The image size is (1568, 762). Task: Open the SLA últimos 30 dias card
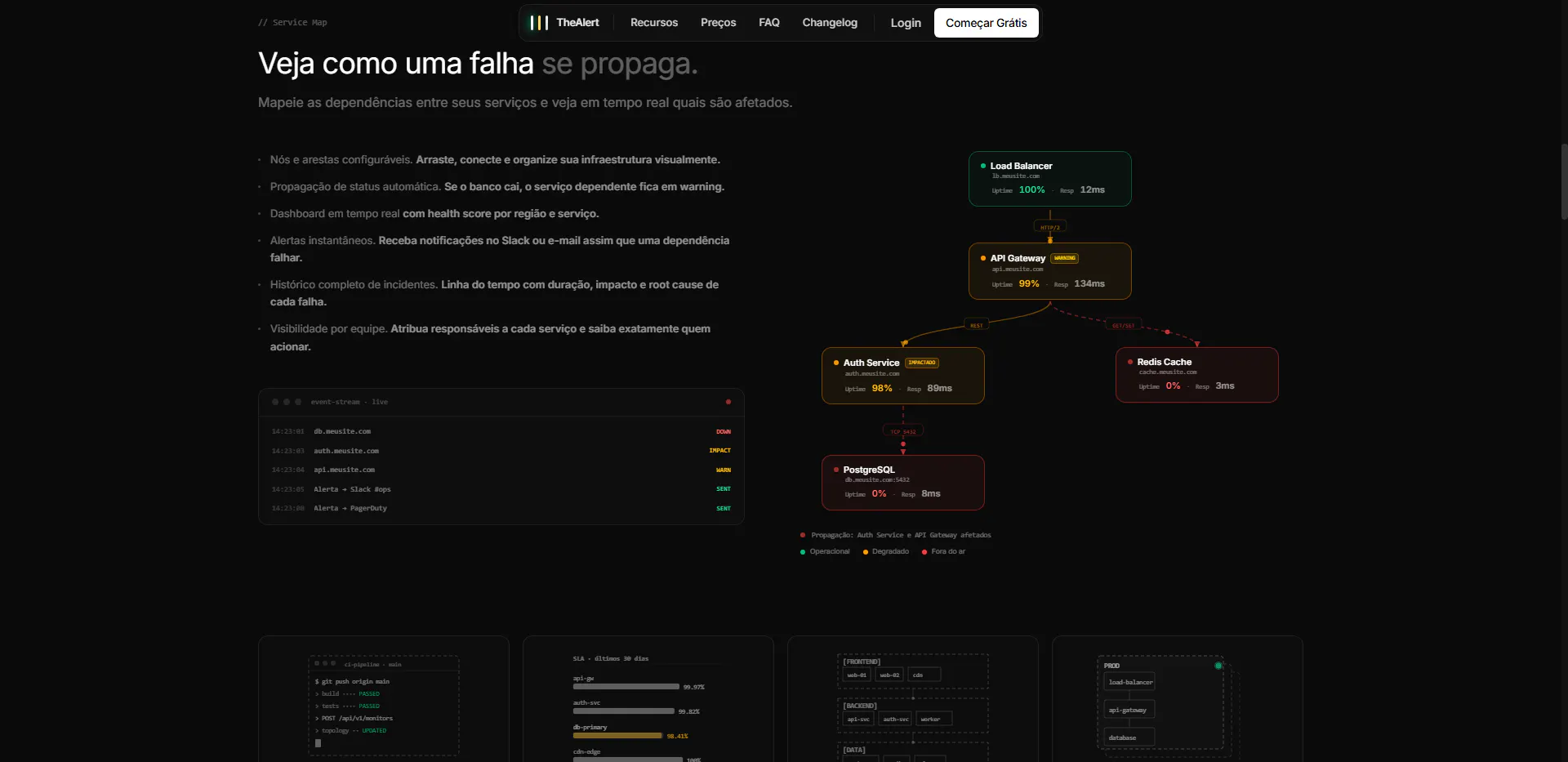click(648, 699)
